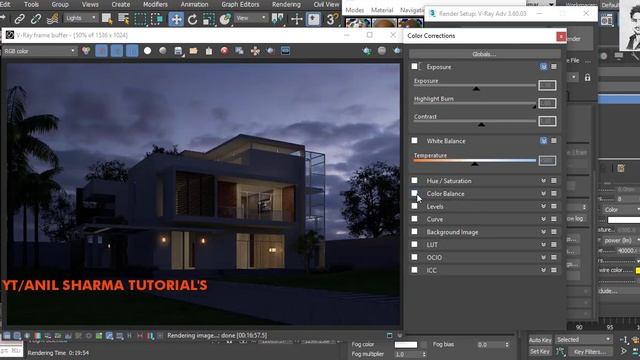640x360 pixels.
Task: Open the Rendering menu
Action: point(286,4)
